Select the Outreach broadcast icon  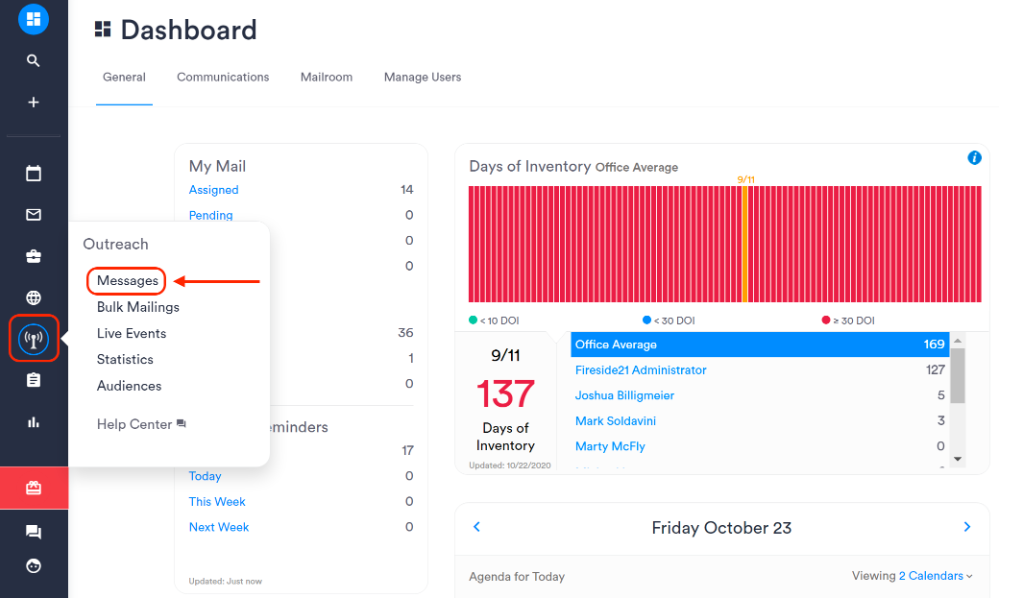33,339
